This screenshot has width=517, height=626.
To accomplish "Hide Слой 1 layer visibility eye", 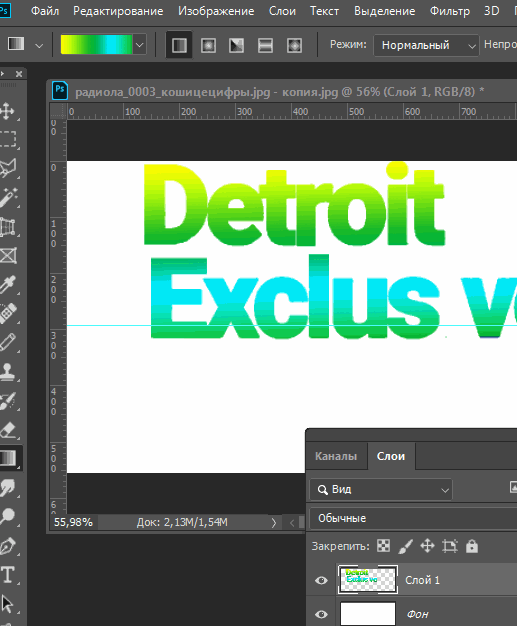I will (321, 580).
